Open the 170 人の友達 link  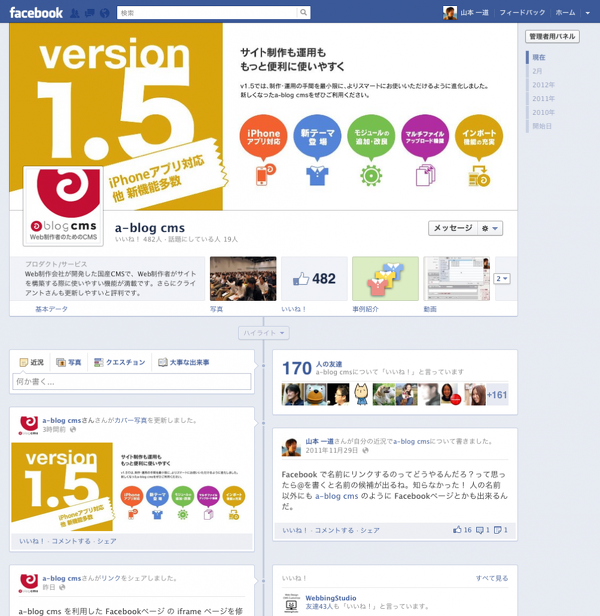pyautogui.click(x=312, y=368)
